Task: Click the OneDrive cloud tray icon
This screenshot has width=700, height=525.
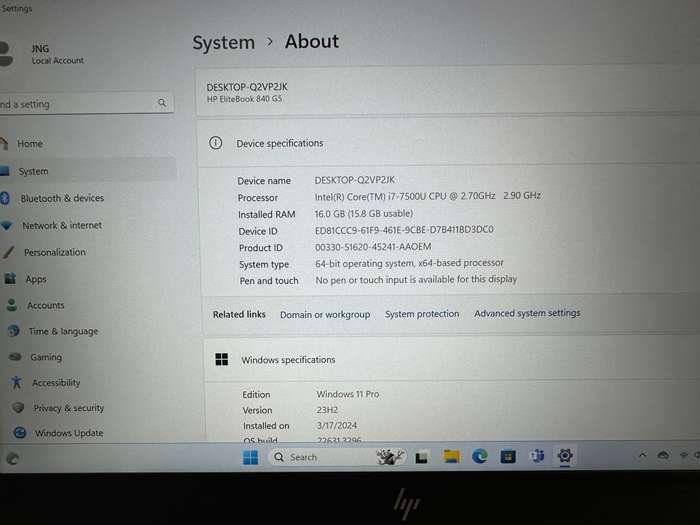Action: click(x=663, y=455)
